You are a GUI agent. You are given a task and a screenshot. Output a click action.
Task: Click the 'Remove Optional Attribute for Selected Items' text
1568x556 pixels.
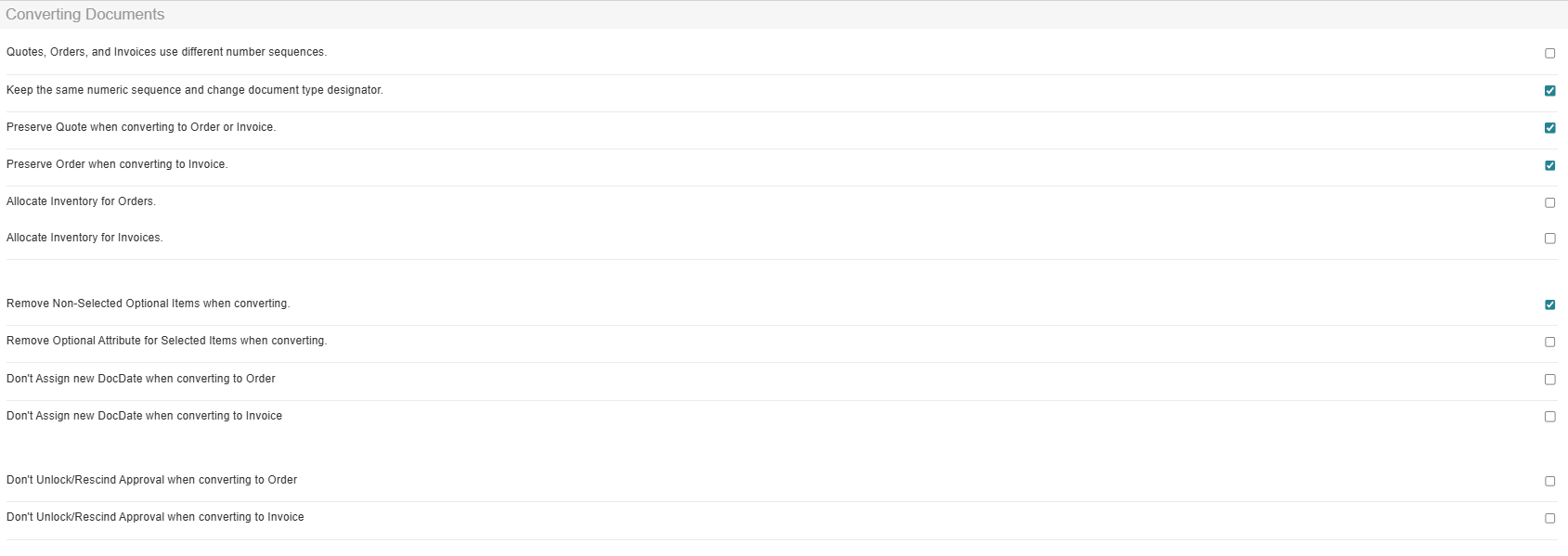click(166, 341)
